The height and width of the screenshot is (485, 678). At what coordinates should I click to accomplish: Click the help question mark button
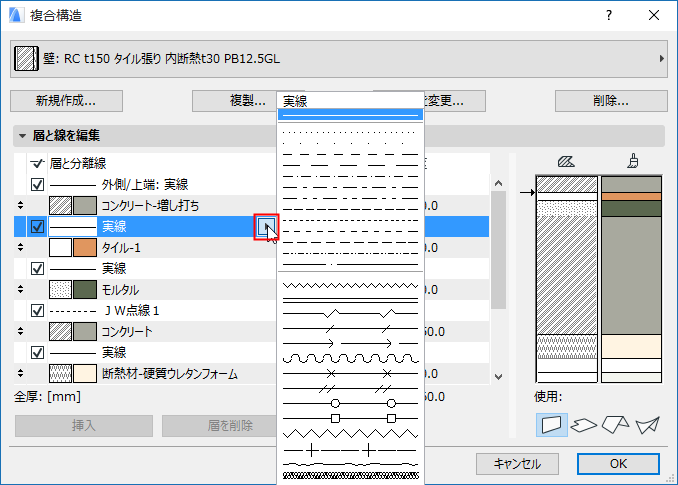609,16
